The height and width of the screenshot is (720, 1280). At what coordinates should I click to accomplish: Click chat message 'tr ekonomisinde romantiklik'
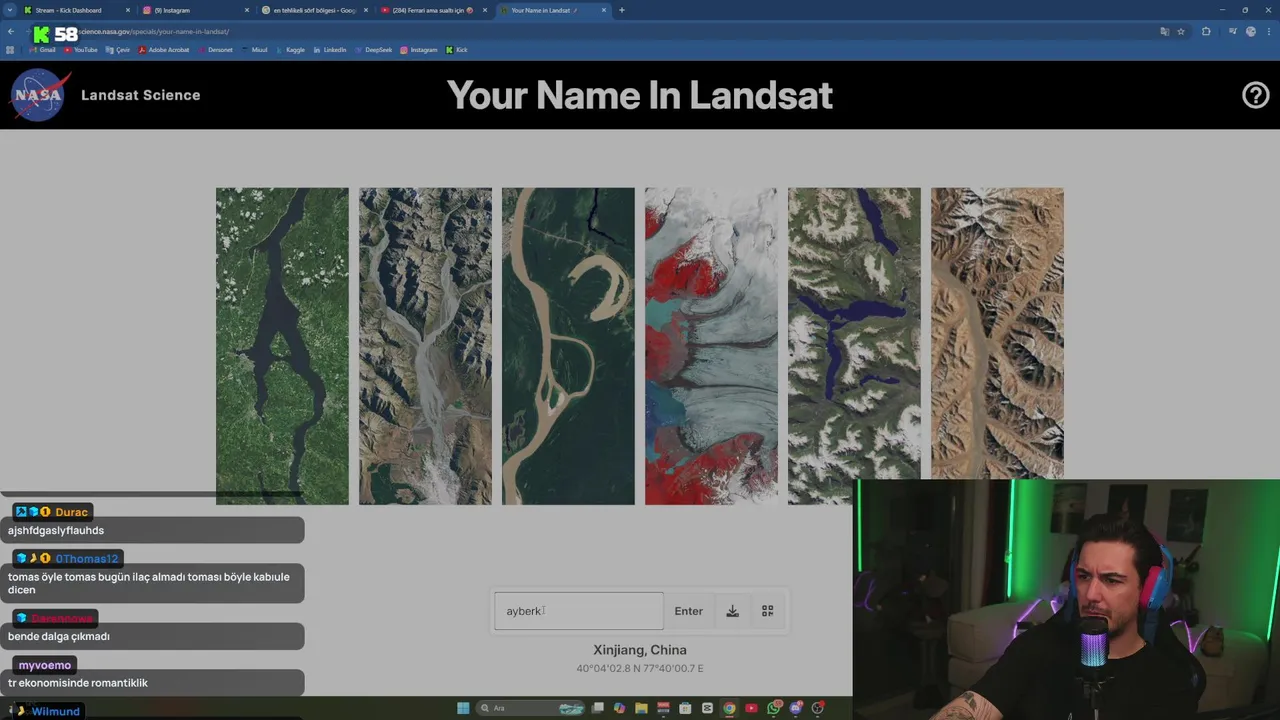click(78, 683)
